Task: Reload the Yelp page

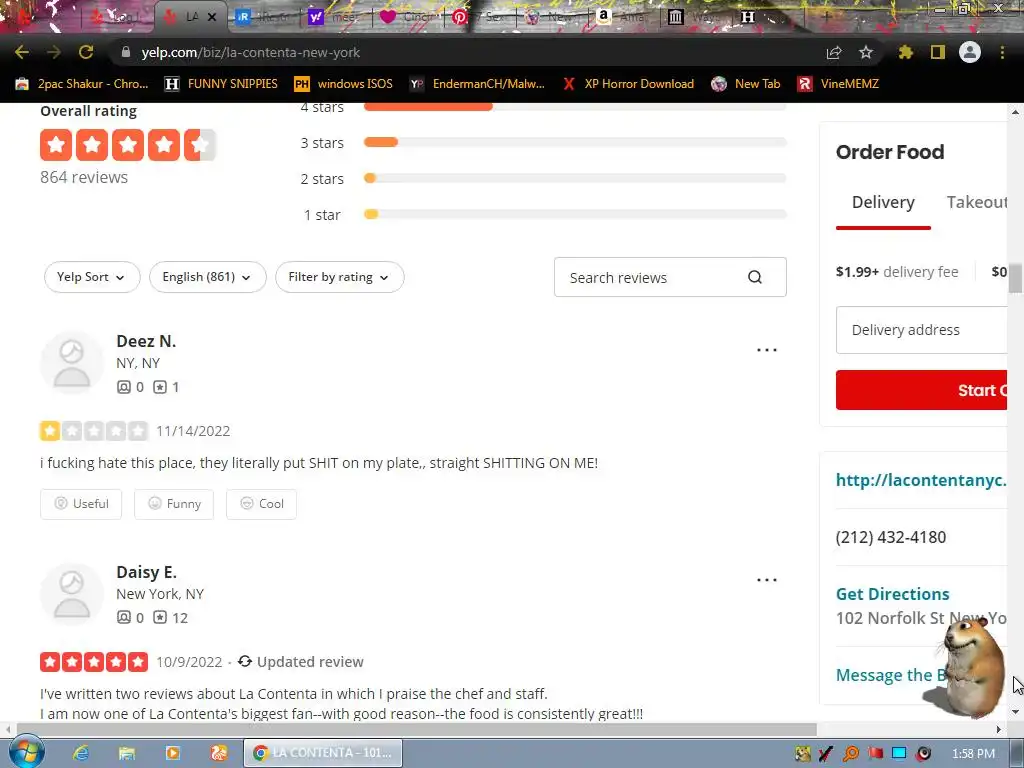Action: (x=86, y=52)
